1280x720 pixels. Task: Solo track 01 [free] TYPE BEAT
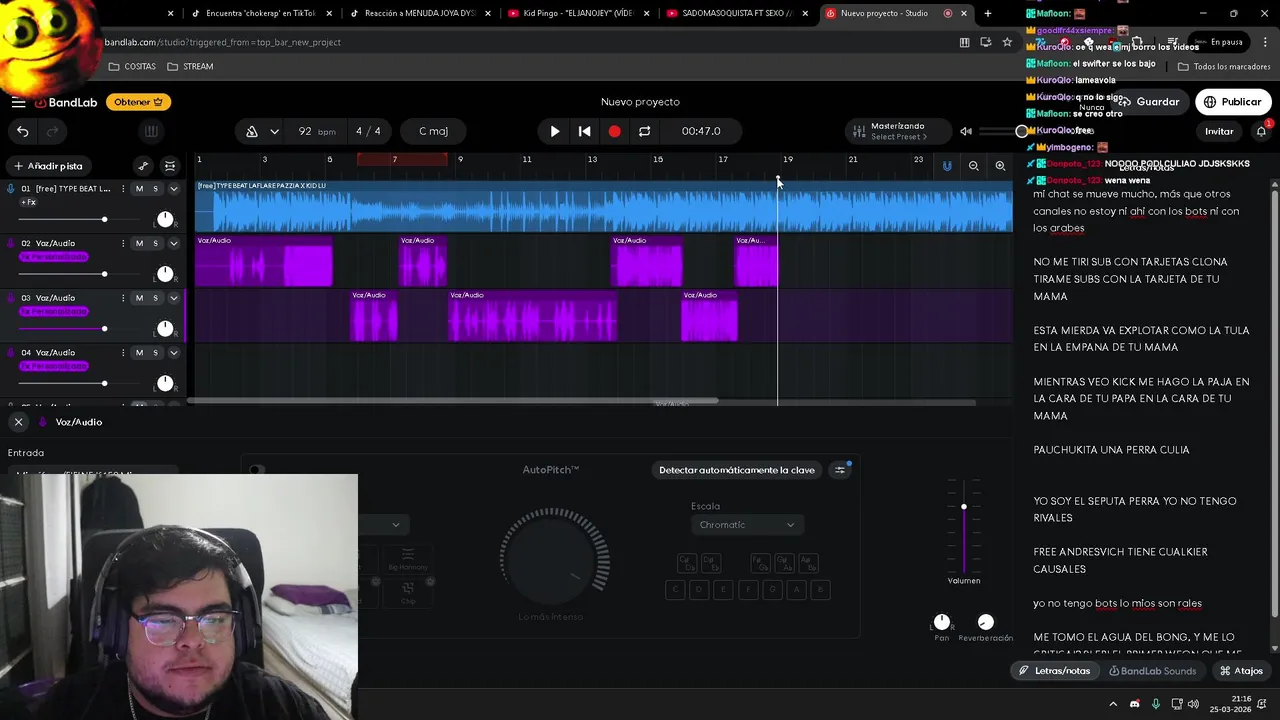155,189
